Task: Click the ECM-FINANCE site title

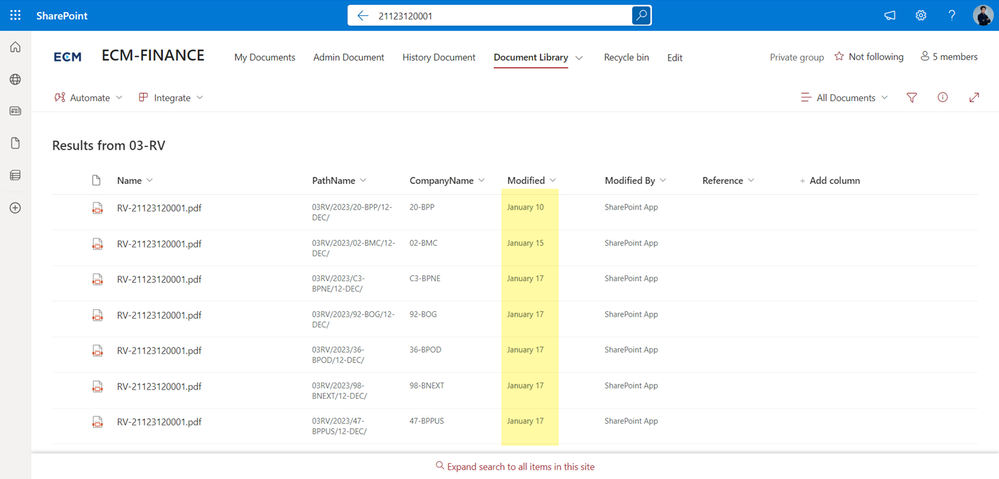Action: coord(153,56)
